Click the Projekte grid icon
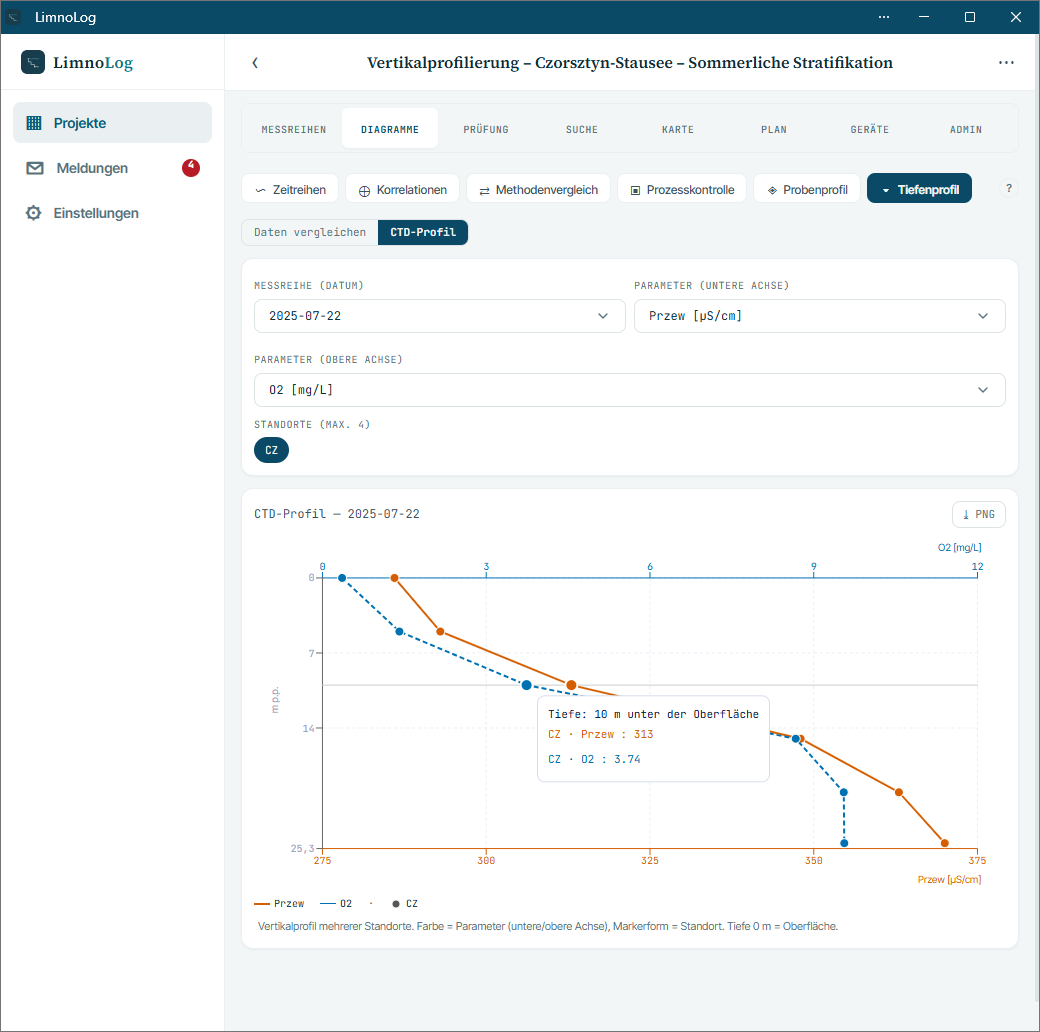The image size is (1040, 1032). click(34, 123)
